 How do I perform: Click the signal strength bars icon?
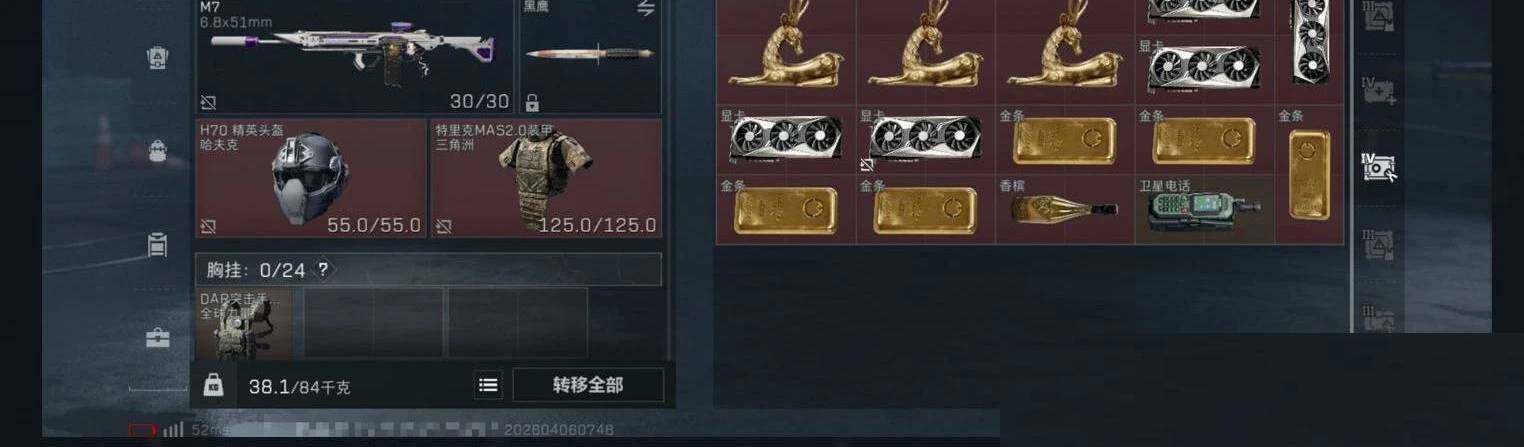173,430
